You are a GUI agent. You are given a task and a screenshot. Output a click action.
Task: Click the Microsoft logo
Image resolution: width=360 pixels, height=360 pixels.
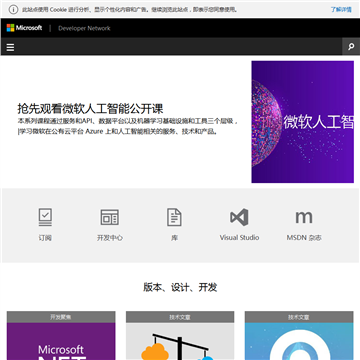[24, 28]
